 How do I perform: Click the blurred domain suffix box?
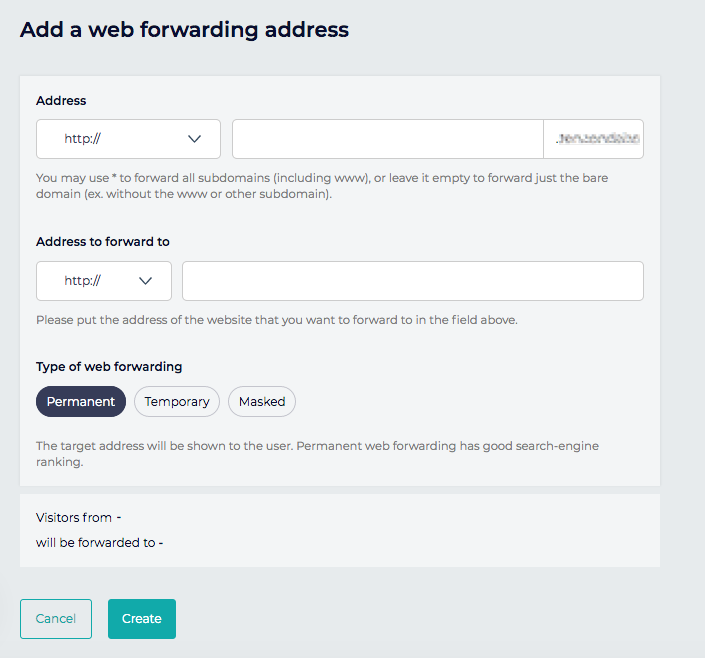click(x=593, y=139)
